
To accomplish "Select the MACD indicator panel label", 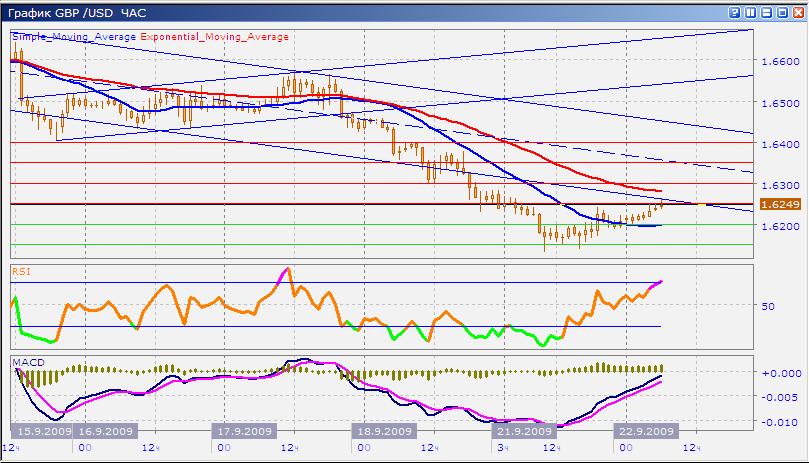I will click(25, 359).
